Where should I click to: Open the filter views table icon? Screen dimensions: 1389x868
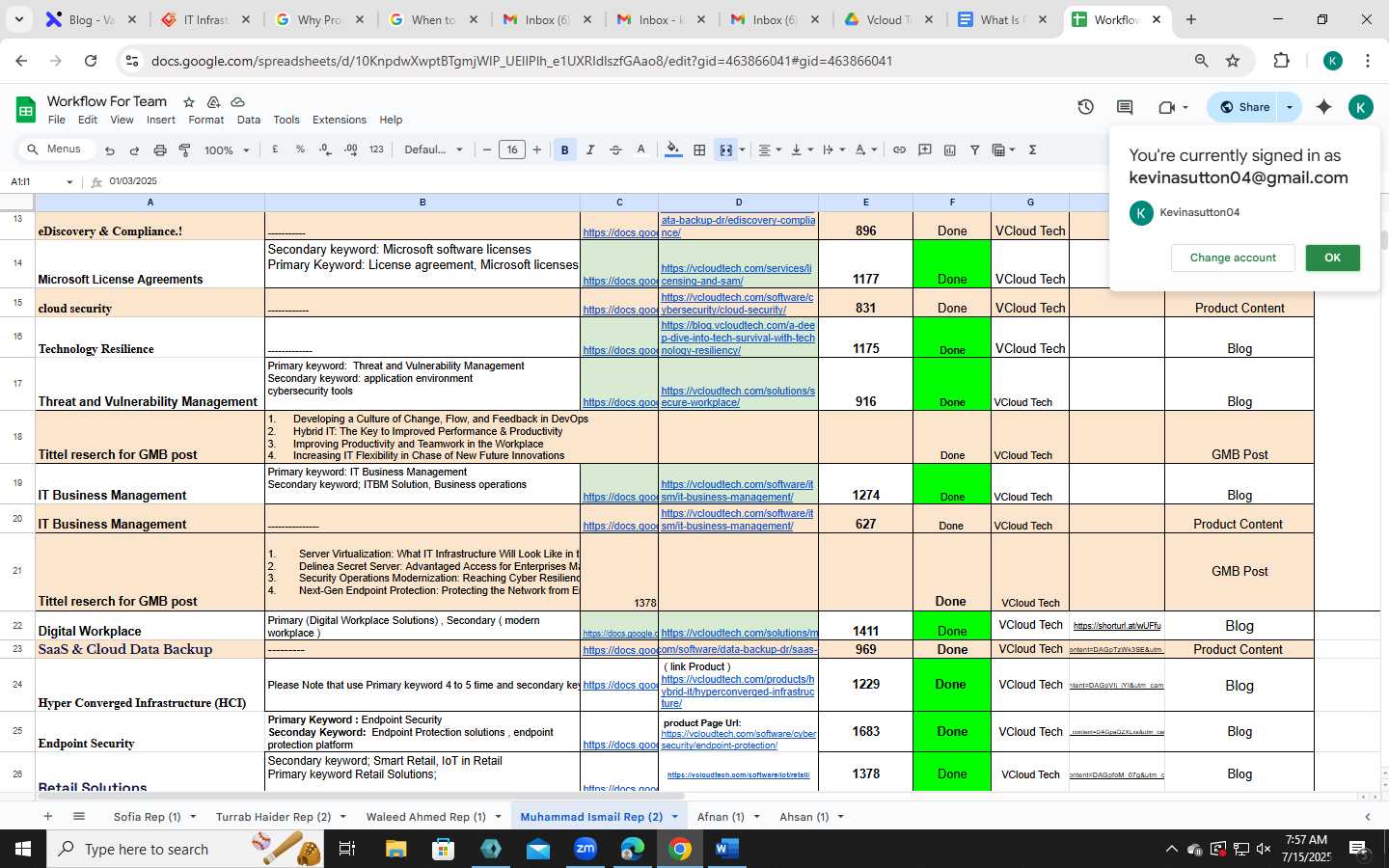(1003, 149)
